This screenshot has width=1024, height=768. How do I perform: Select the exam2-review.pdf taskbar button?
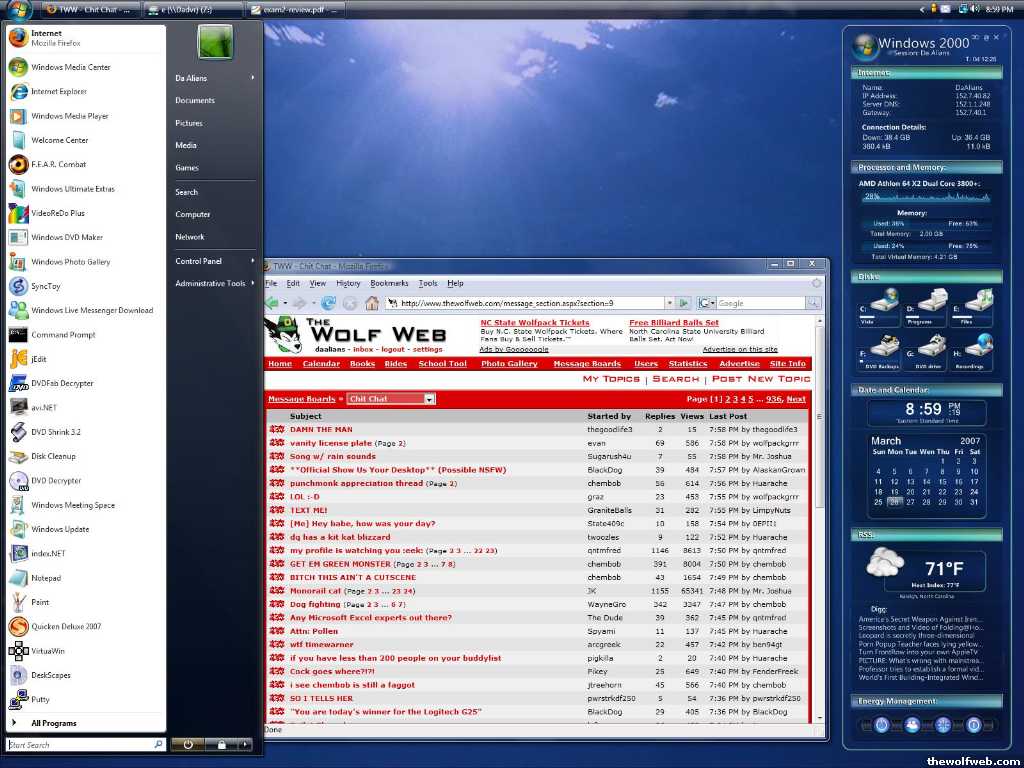pos(295,9)
